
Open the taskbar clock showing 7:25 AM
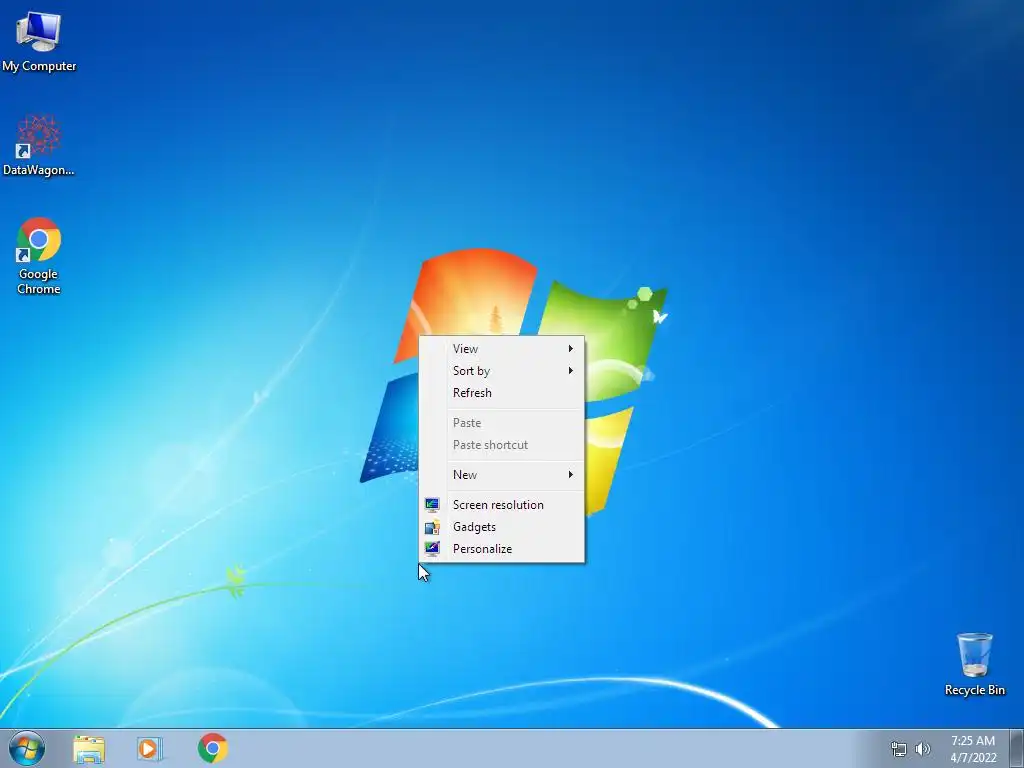coord(973,749)
